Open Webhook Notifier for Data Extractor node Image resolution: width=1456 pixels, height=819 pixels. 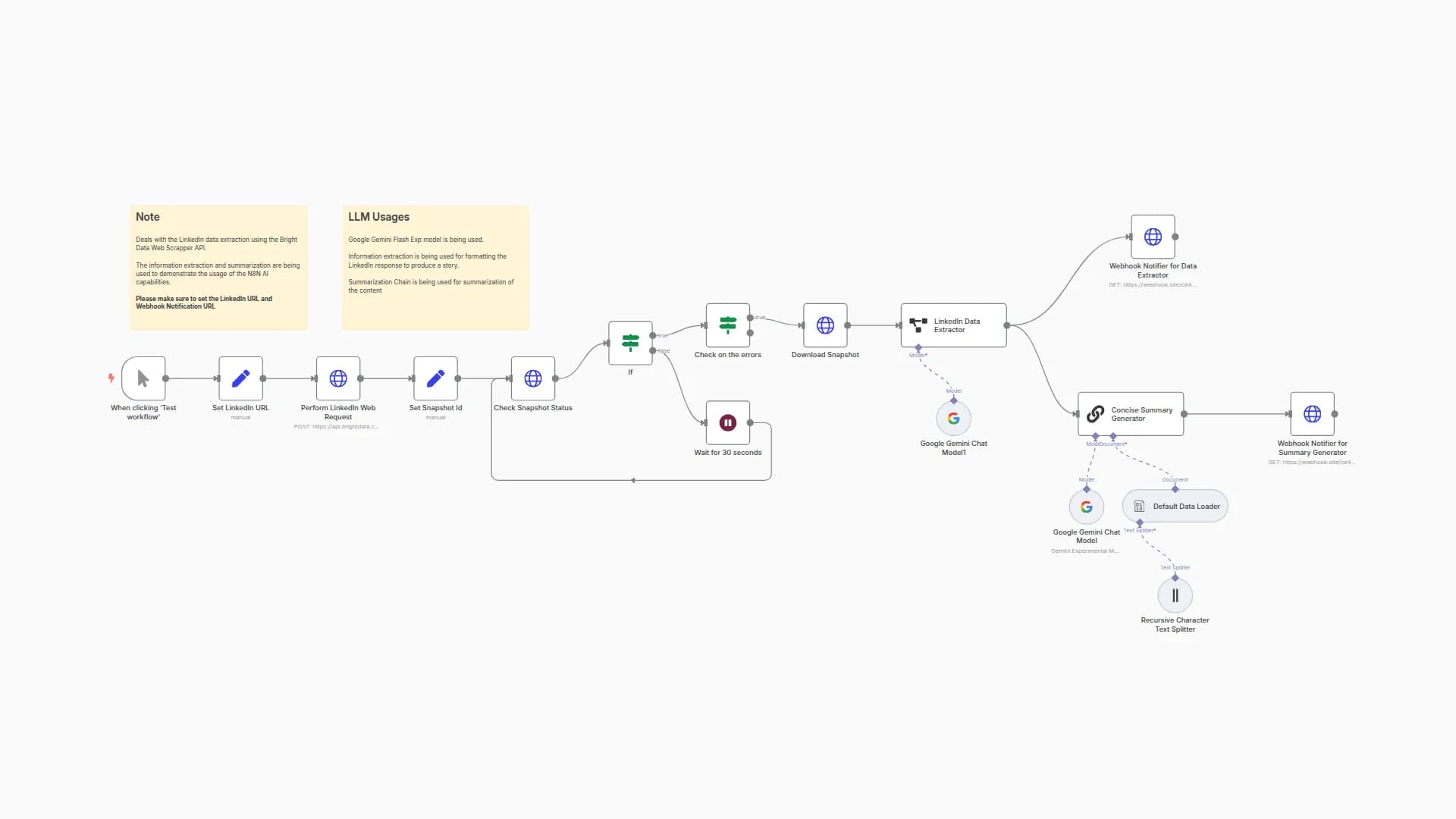[1153, 237]
